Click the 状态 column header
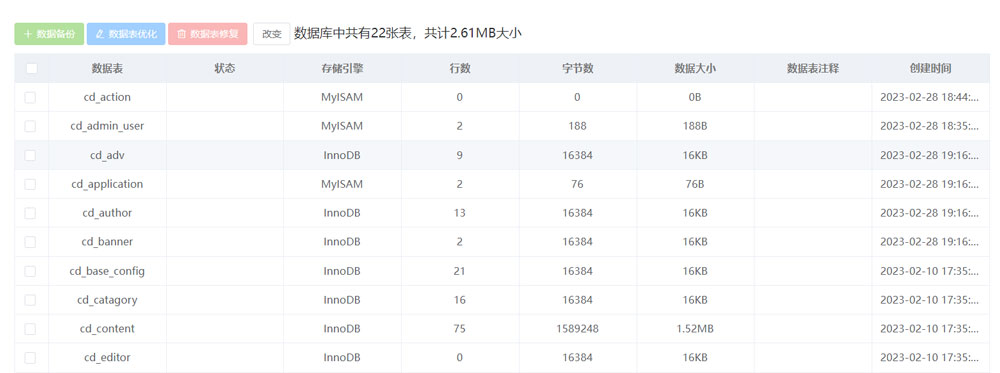1000x373 pixels. tap(225, 68)
